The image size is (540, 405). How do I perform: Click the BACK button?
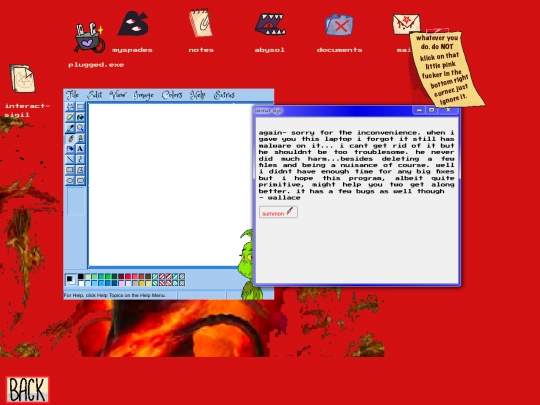28,390
